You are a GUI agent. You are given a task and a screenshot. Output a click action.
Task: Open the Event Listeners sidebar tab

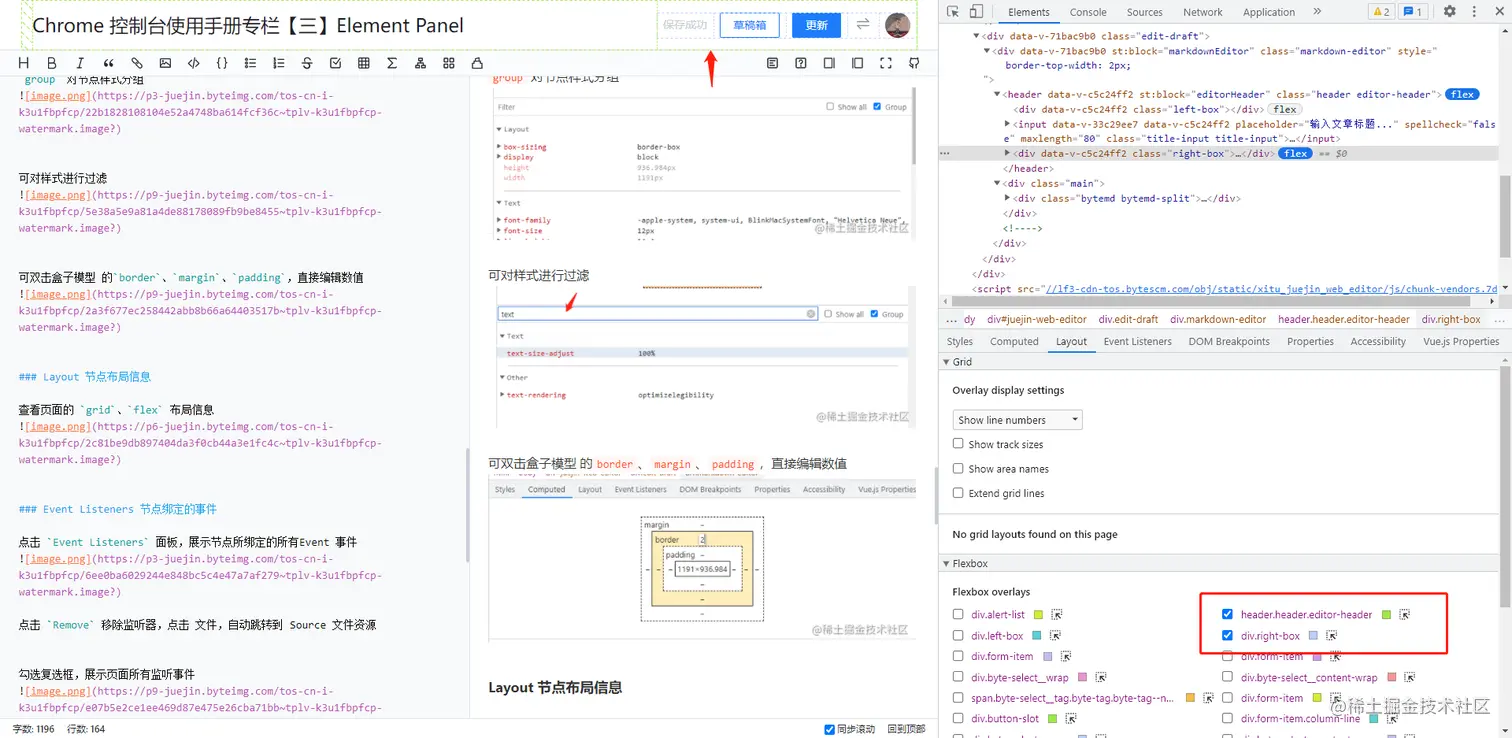(x=1137, y=342)
